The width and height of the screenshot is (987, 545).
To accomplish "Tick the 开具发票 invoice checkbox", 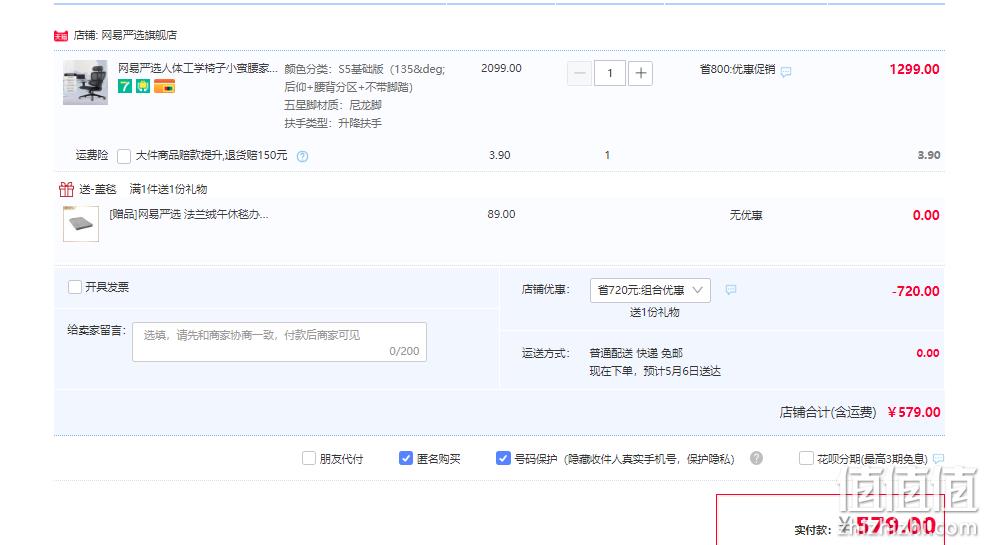I will tap(75, 287).
